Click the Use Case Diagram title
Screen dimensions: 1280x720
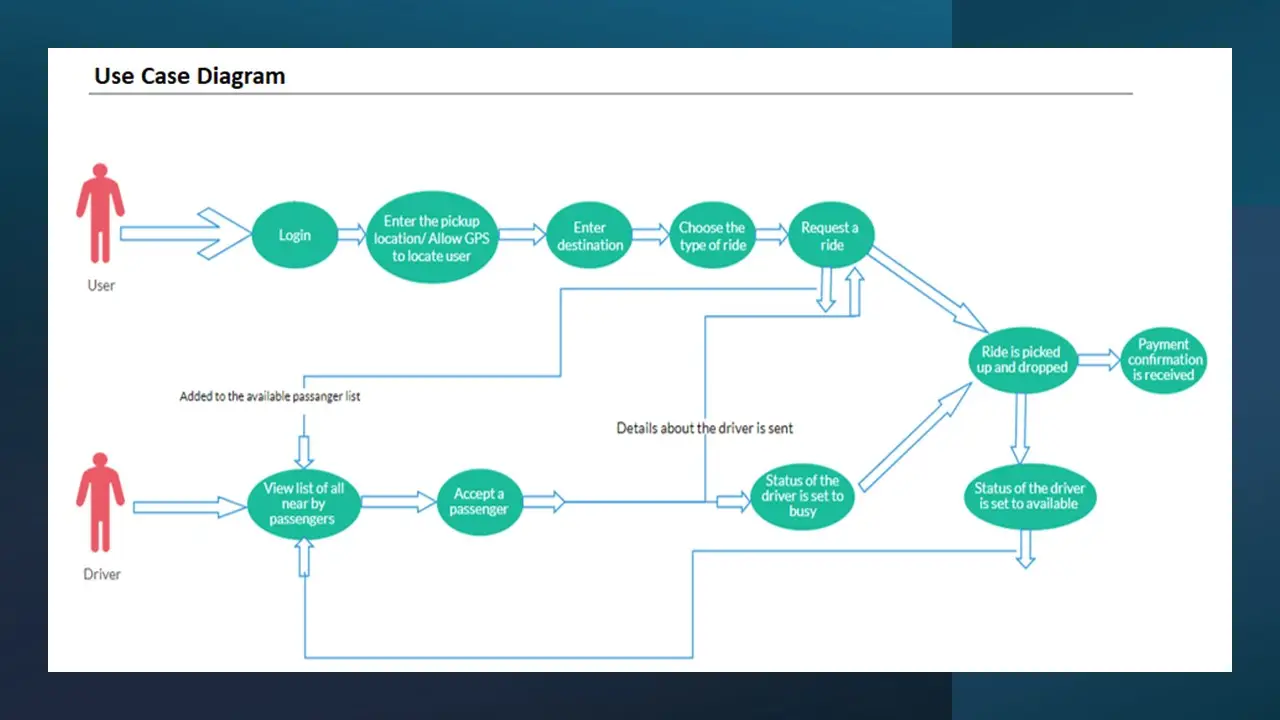pos(189,76)
